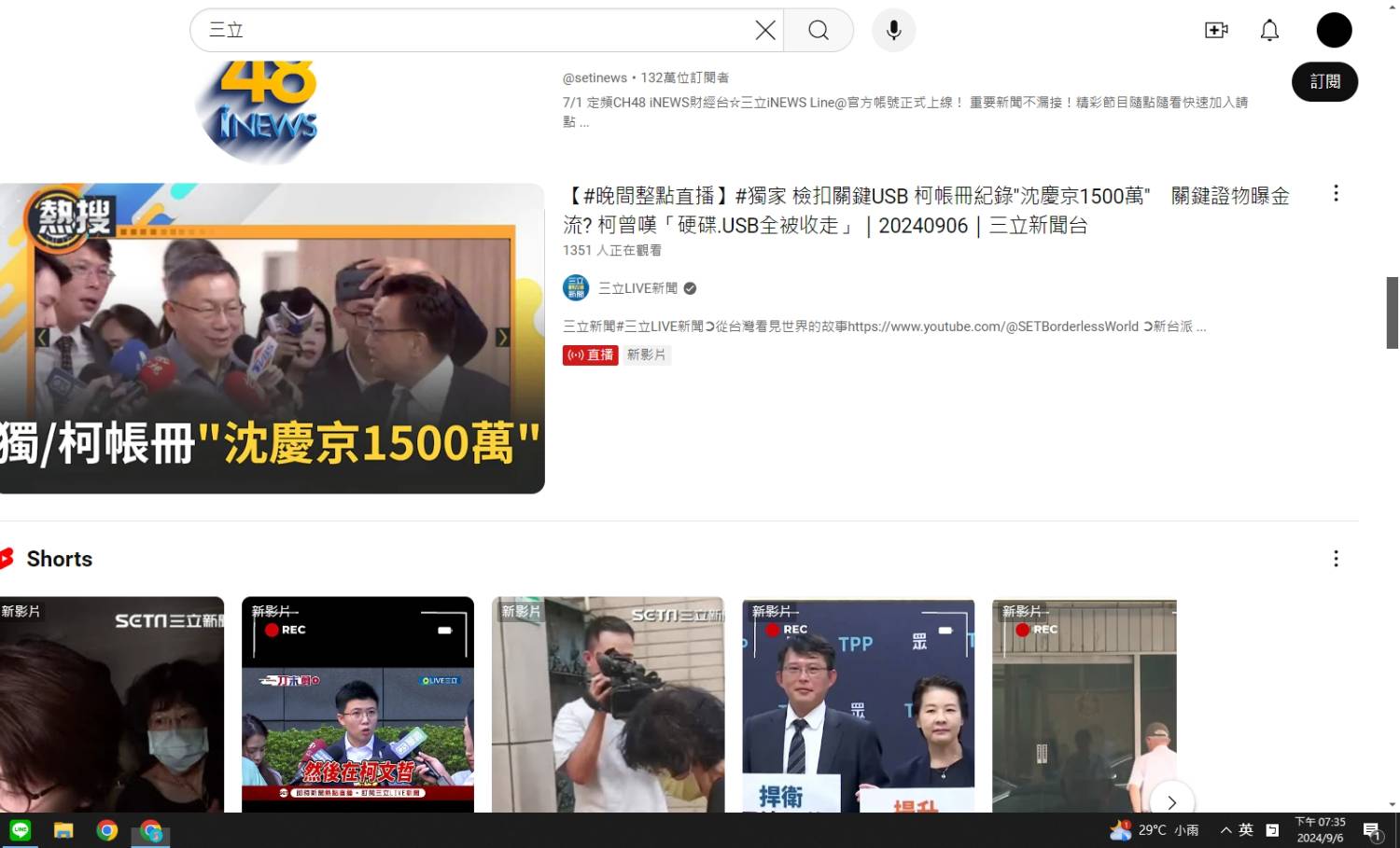This screenshot has height=848, width=1400.
Task: Click the 1351 人正在觀看 viewer count
Action: (x=612, y=250)
